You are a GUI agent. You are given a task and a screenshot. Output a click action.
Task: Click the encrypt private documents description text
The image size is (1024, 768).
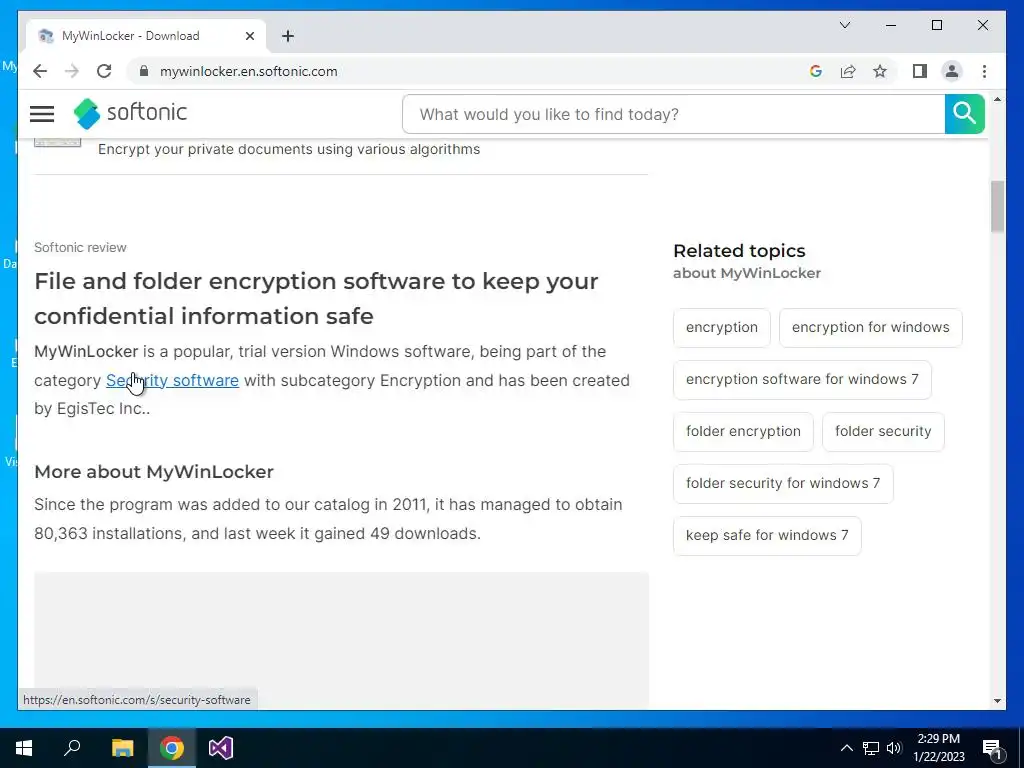(289, 149)
